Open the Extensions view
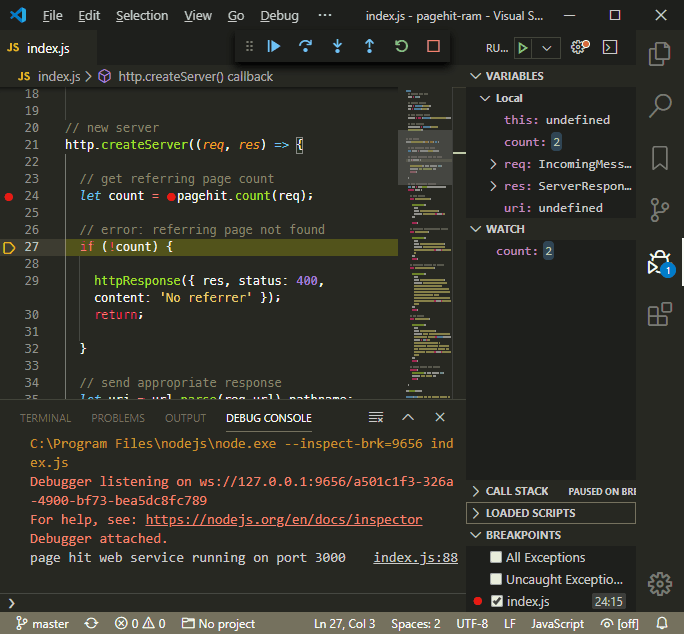This screenshot has width=684, height=634. (660, 314)
